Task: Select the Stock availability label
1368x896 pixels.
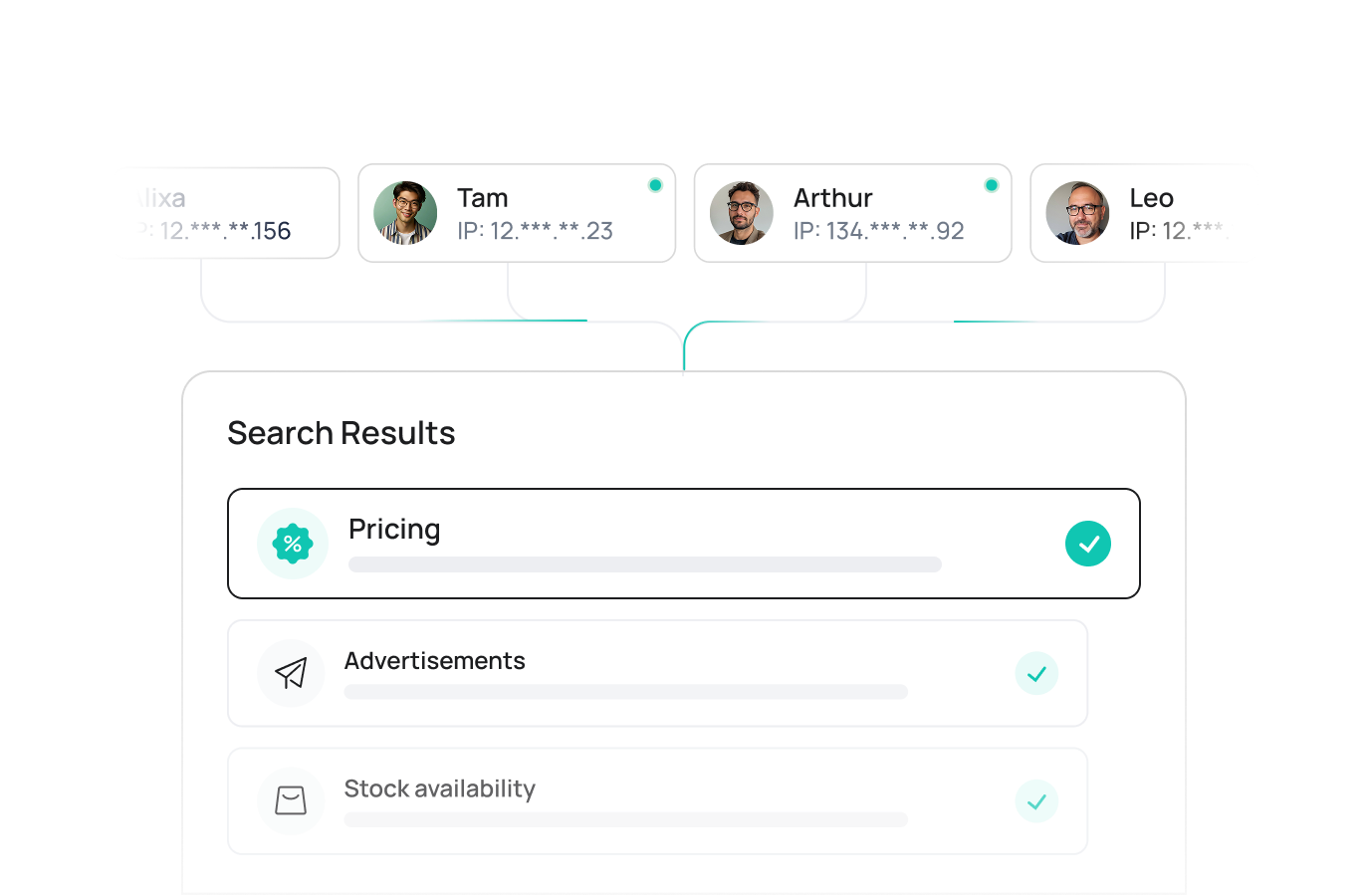Action: point(439,788)
